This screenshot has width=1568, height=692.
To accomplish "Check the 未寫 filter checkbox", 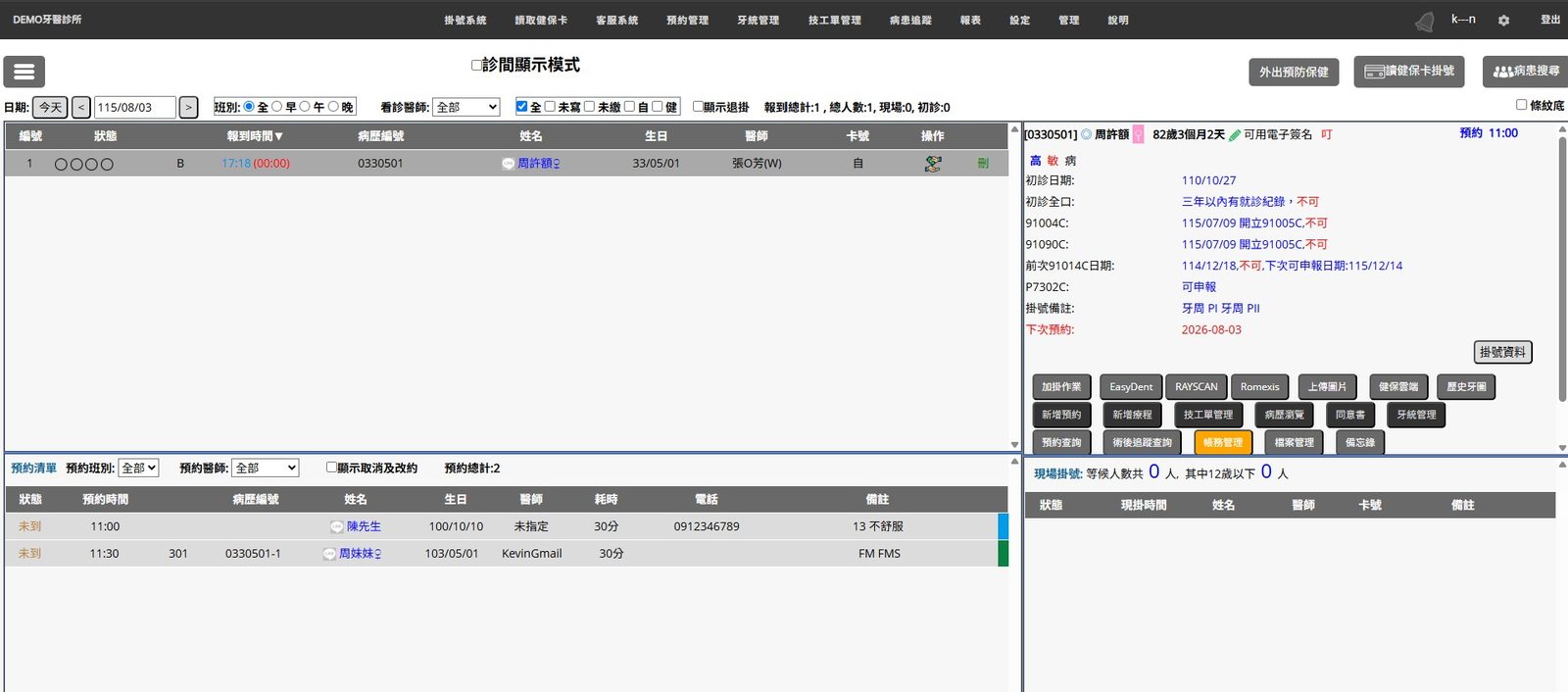I will pyautogui.click(x=550, y=106).
